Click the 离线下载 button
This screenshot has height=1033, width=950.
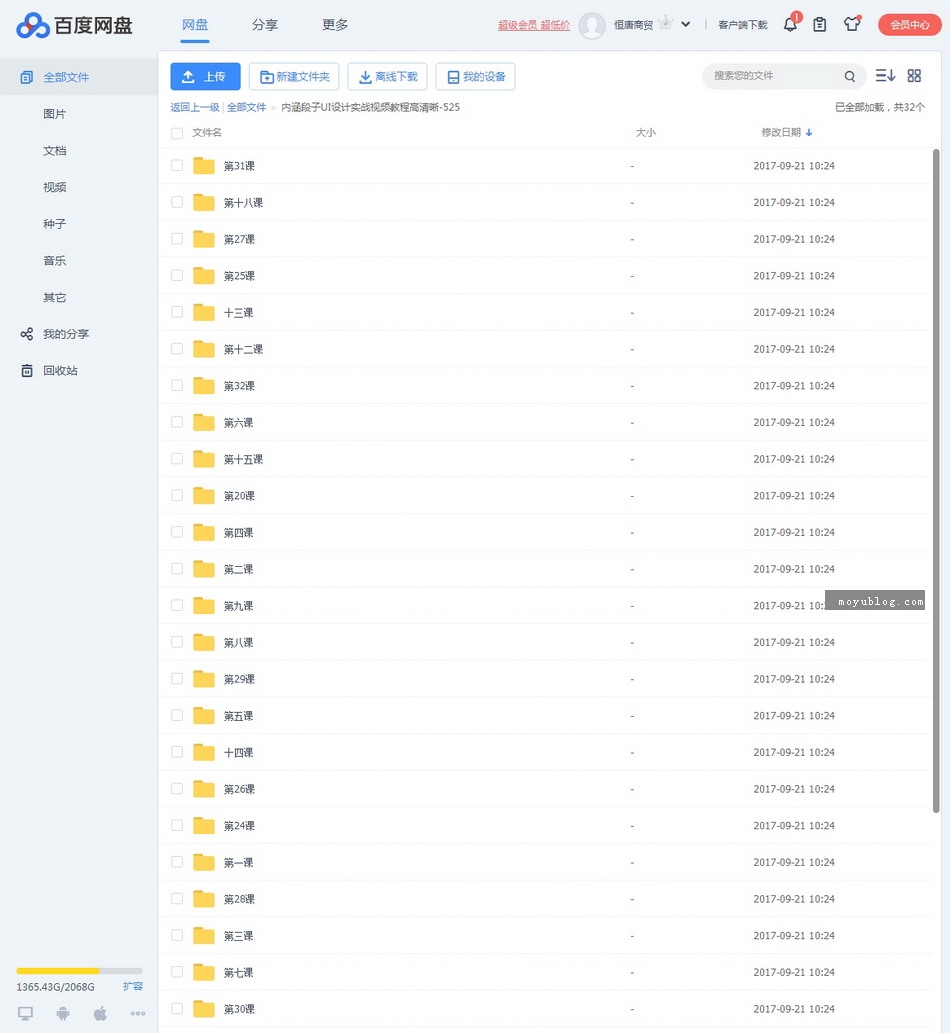387,76
